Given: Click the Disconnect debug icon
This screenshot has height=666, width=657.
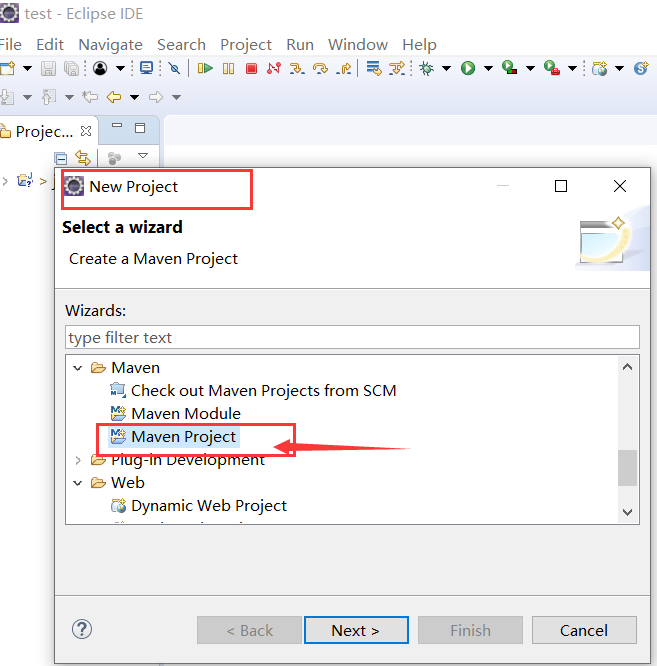Looking at the screenshot, I should tap(274, 68).
